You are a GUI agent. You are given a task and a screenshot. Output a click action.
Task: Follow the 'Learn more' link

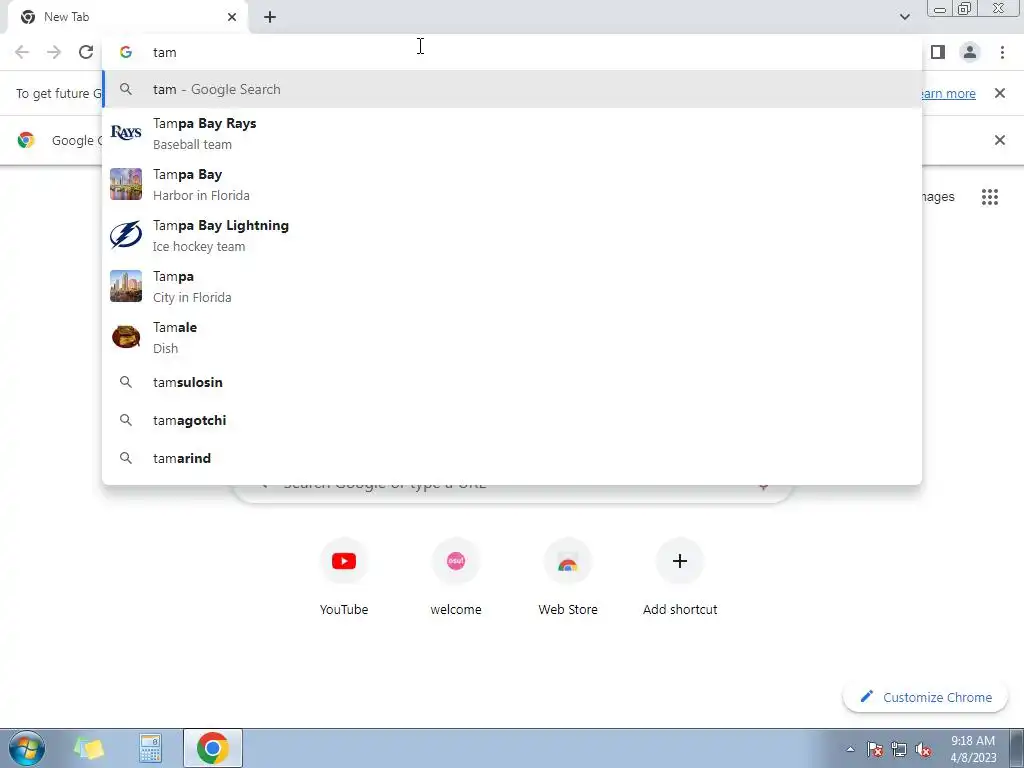[949, 93]
